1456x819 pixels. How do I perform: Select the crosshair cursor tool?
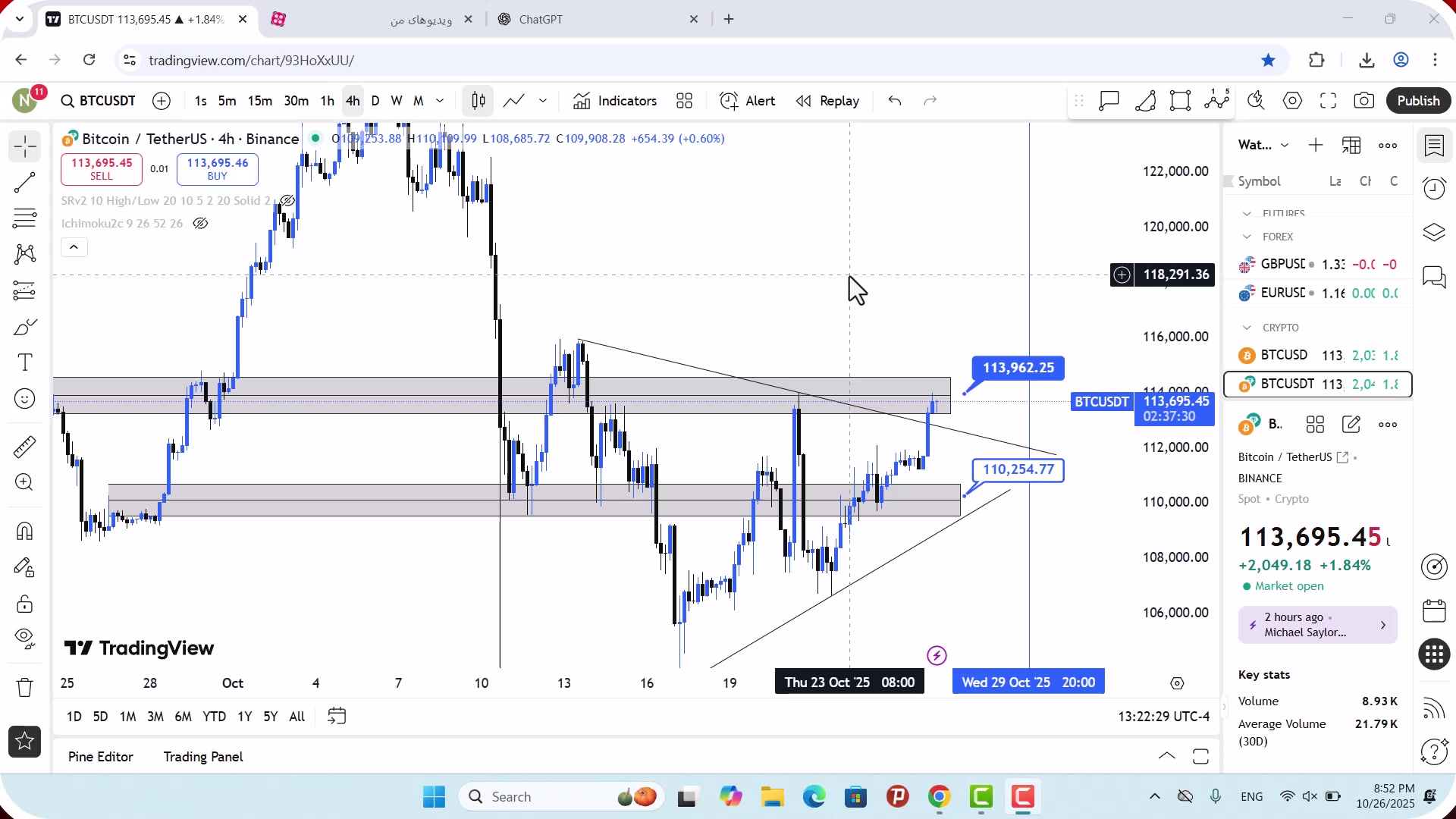click(x=25, y=146)
